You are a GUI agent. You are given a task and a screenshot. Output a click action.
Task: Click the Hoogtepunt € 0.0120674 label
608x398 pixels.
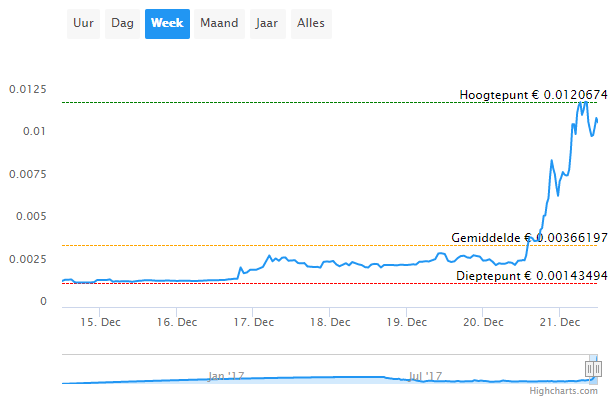tap(533, 95)
